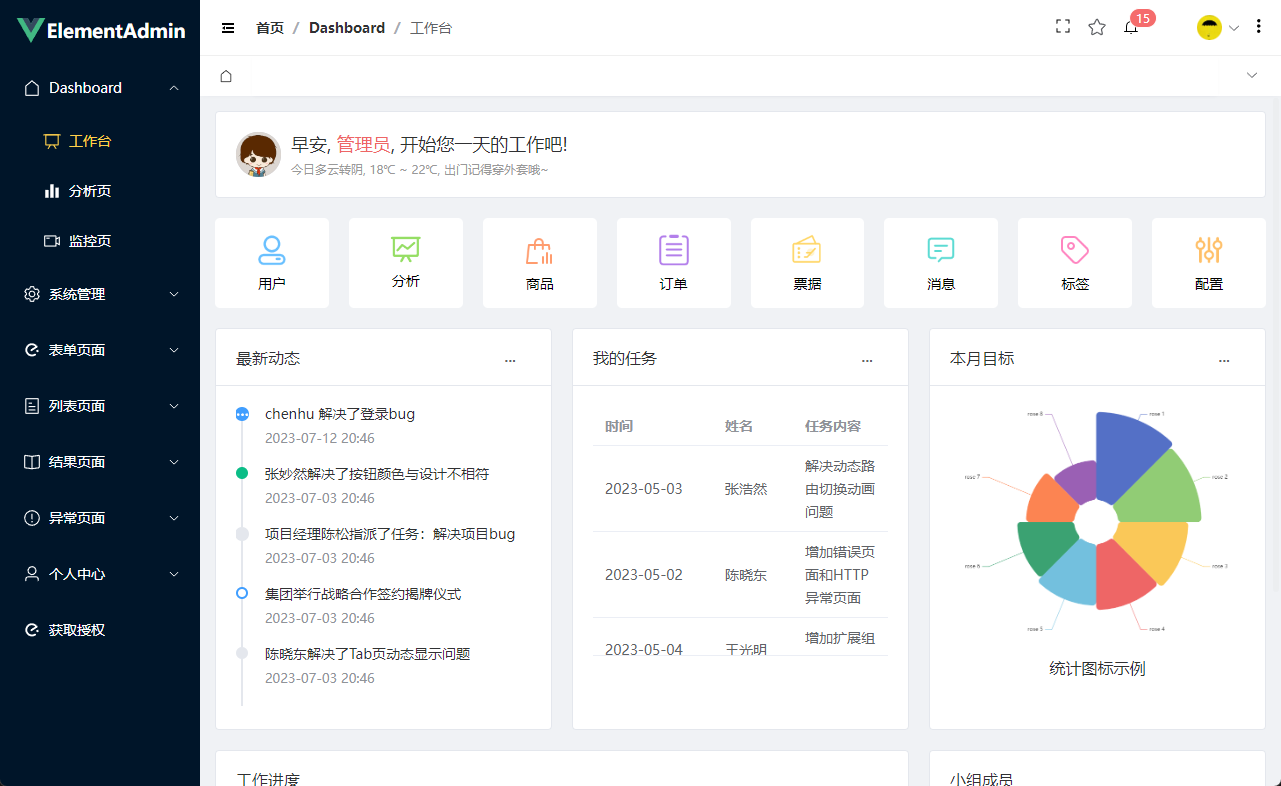
Task: Collapse the Dashboard sidebar menu
Action: pos(100,88)
